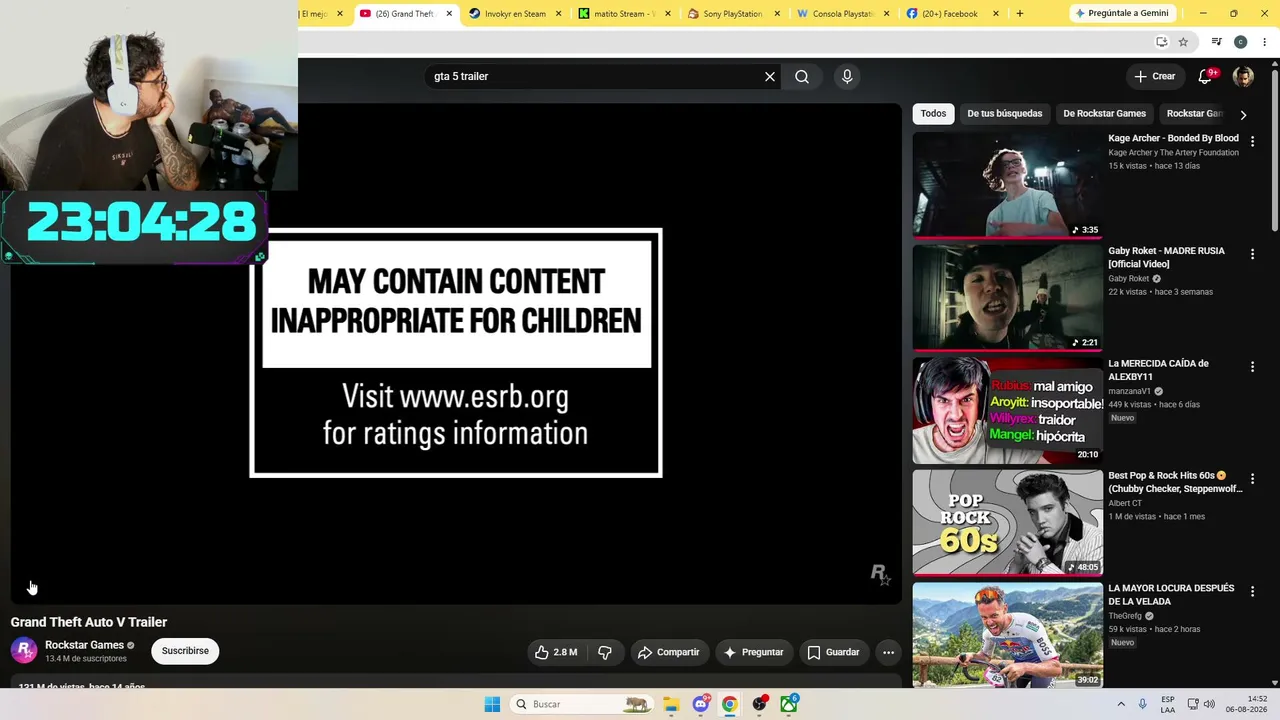The image size is (1280, 720).
Task: Close the Grand Theft Auto YouTube tab
Action: pos(449,14)
